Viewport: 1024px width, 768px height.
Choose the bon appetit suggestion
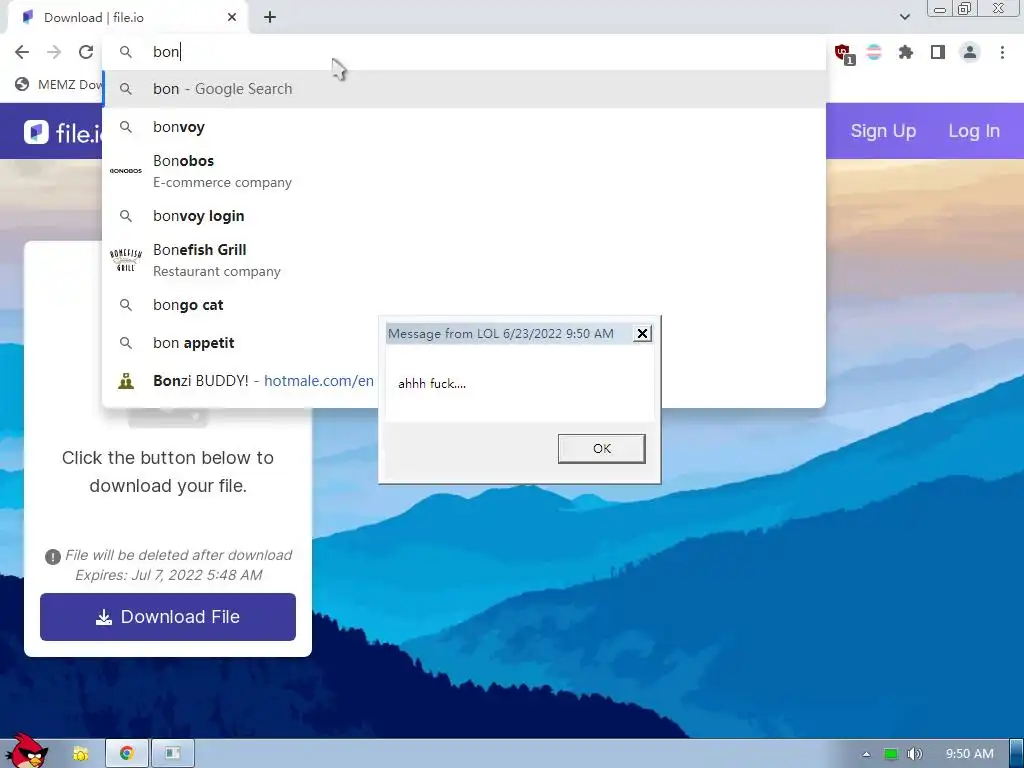point(464,343)
